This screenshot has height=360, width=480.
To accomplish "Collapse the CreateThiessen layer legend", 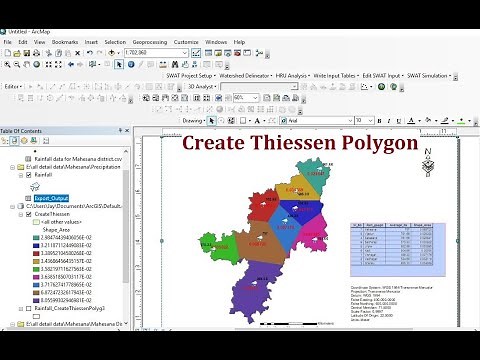I will (x=21, y=214).
